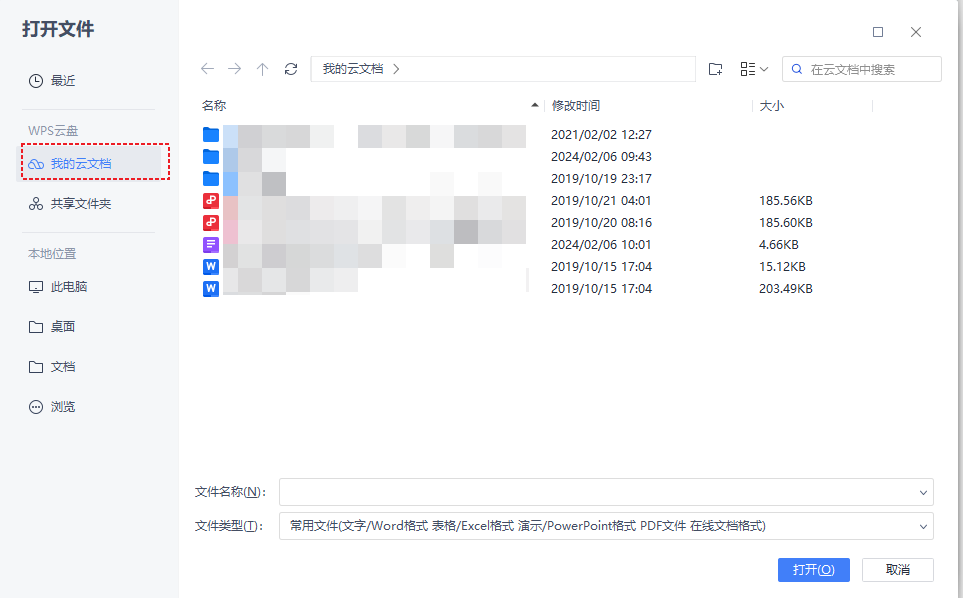Sort files by 修改时间 column
The width and height of the screenshot is (963, 598).
point(576,106)
